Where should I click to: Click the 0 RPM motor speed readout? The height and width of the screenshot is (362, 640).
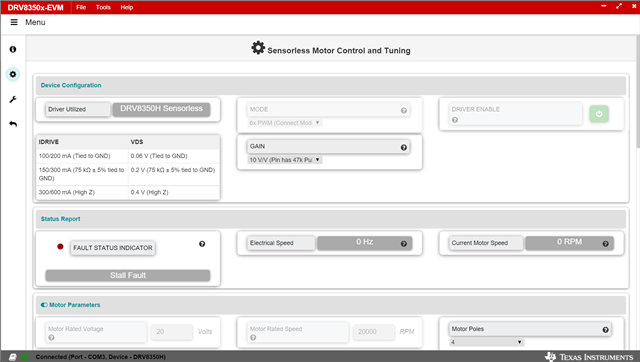pos(569,242)
